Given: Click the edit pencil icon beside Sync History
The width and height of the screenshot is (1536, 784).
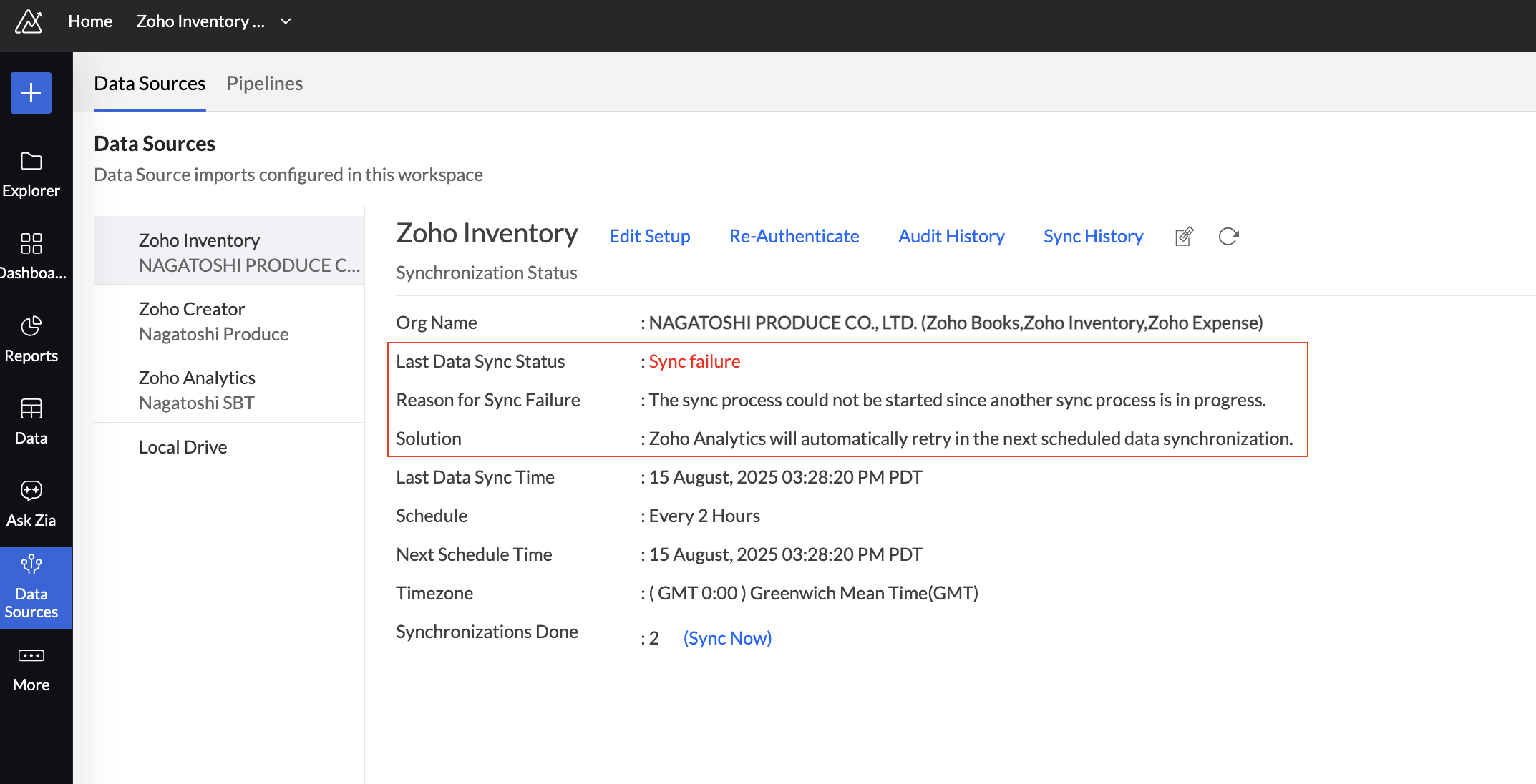Looking at the screenshot, I should coord(1184,237).
